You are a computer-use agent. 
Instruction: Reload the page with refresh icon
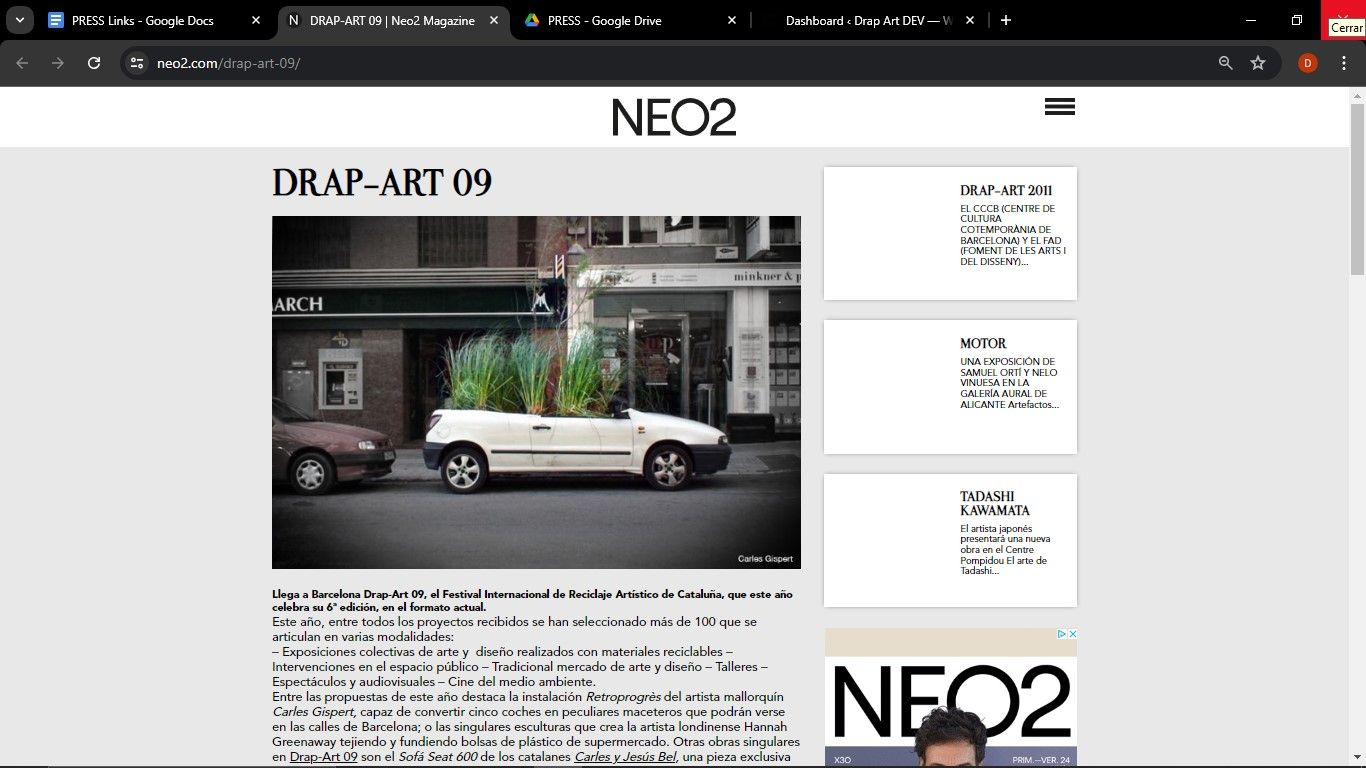94,63
